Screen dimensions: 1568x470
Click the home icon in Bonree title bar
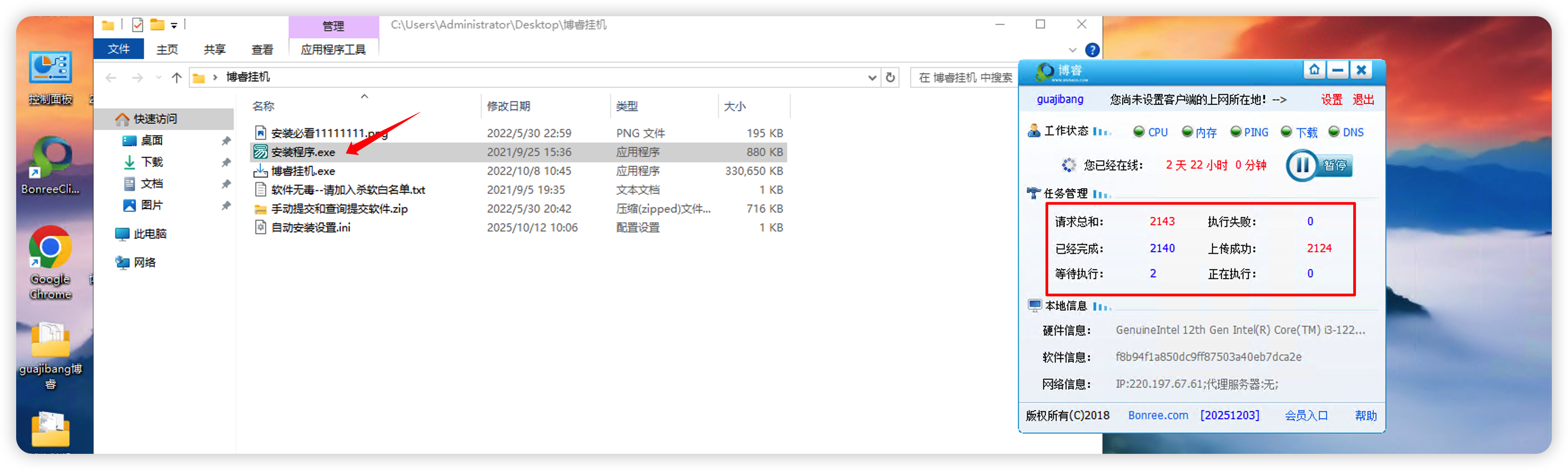(1314, 70)
